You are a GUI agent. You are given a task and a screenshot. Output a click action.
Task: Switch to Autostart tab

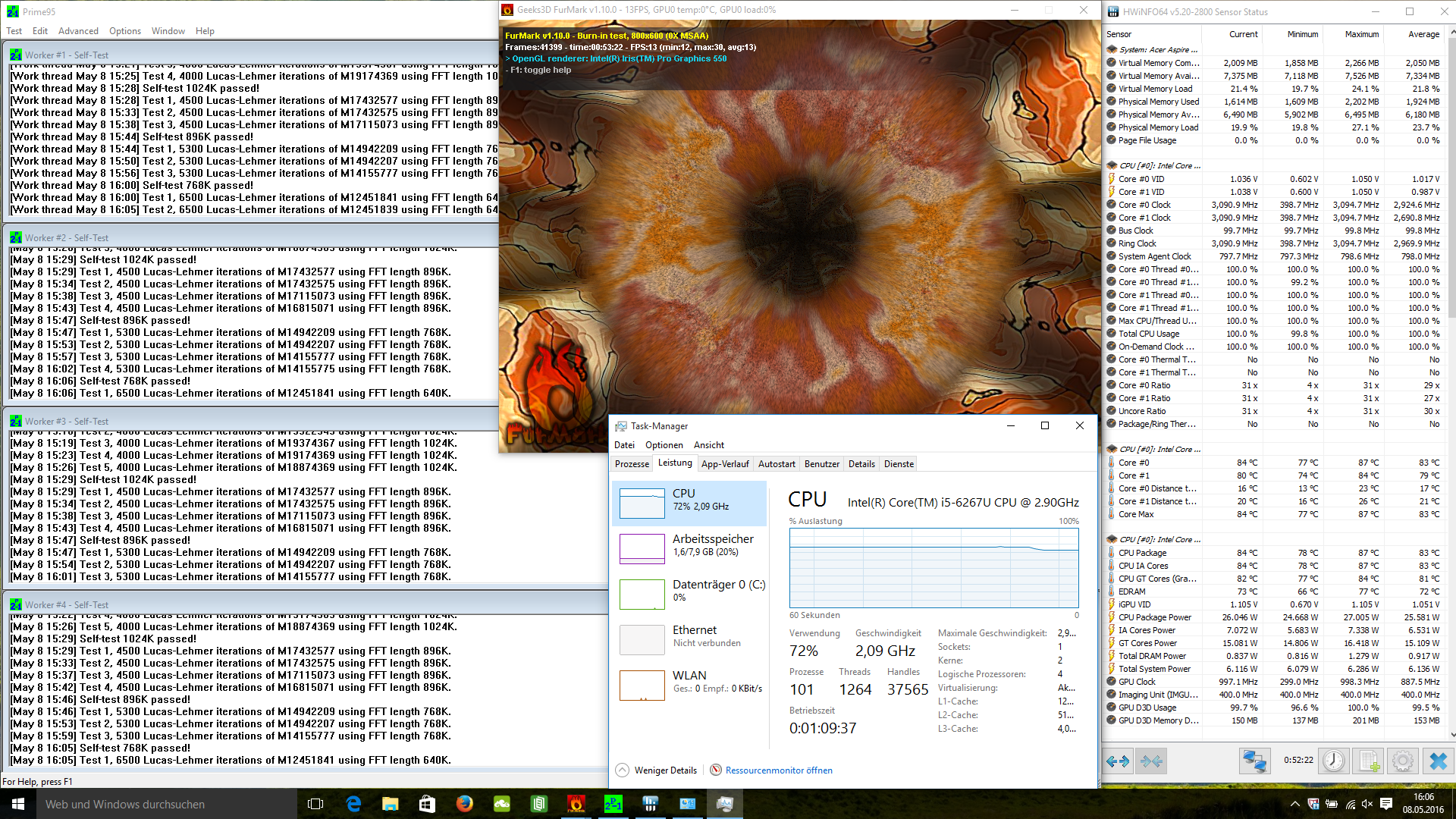coord(777,464)
